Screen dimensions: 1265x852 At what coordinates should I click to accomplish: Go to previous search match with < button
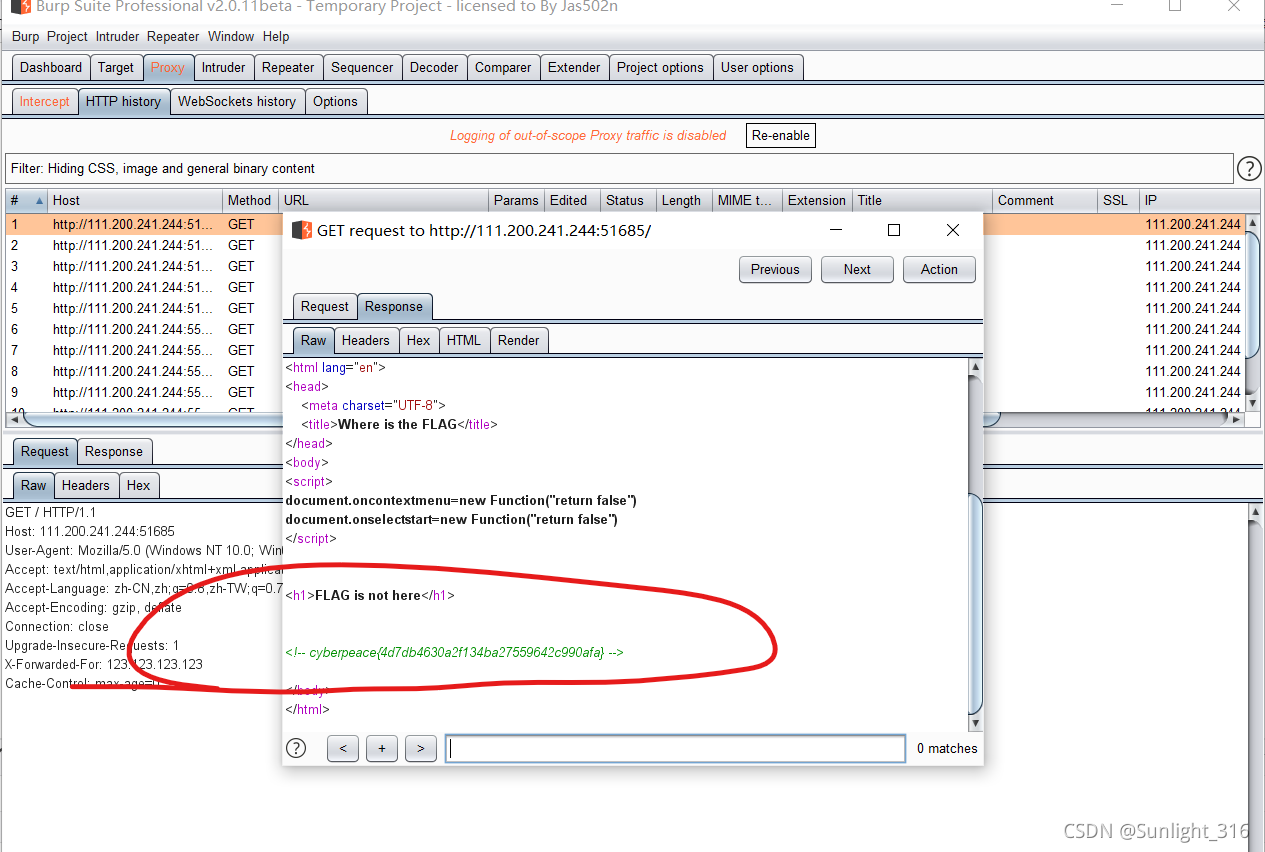tap(343, 748)
